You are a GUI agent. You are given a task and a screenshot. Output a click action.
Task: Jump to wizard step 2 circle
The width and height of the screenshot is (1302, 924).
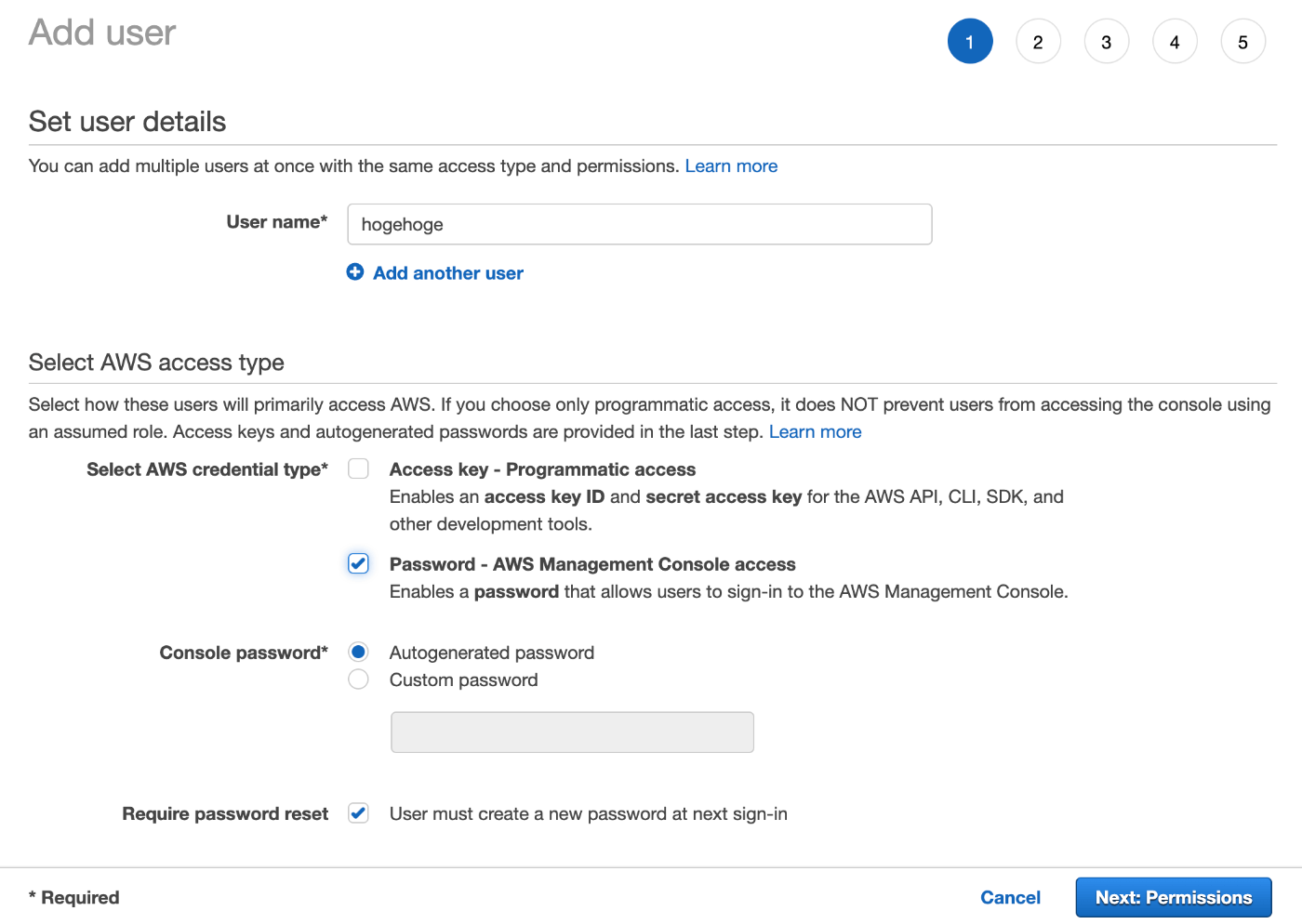pyautogui.click(x=1038, y=42)
